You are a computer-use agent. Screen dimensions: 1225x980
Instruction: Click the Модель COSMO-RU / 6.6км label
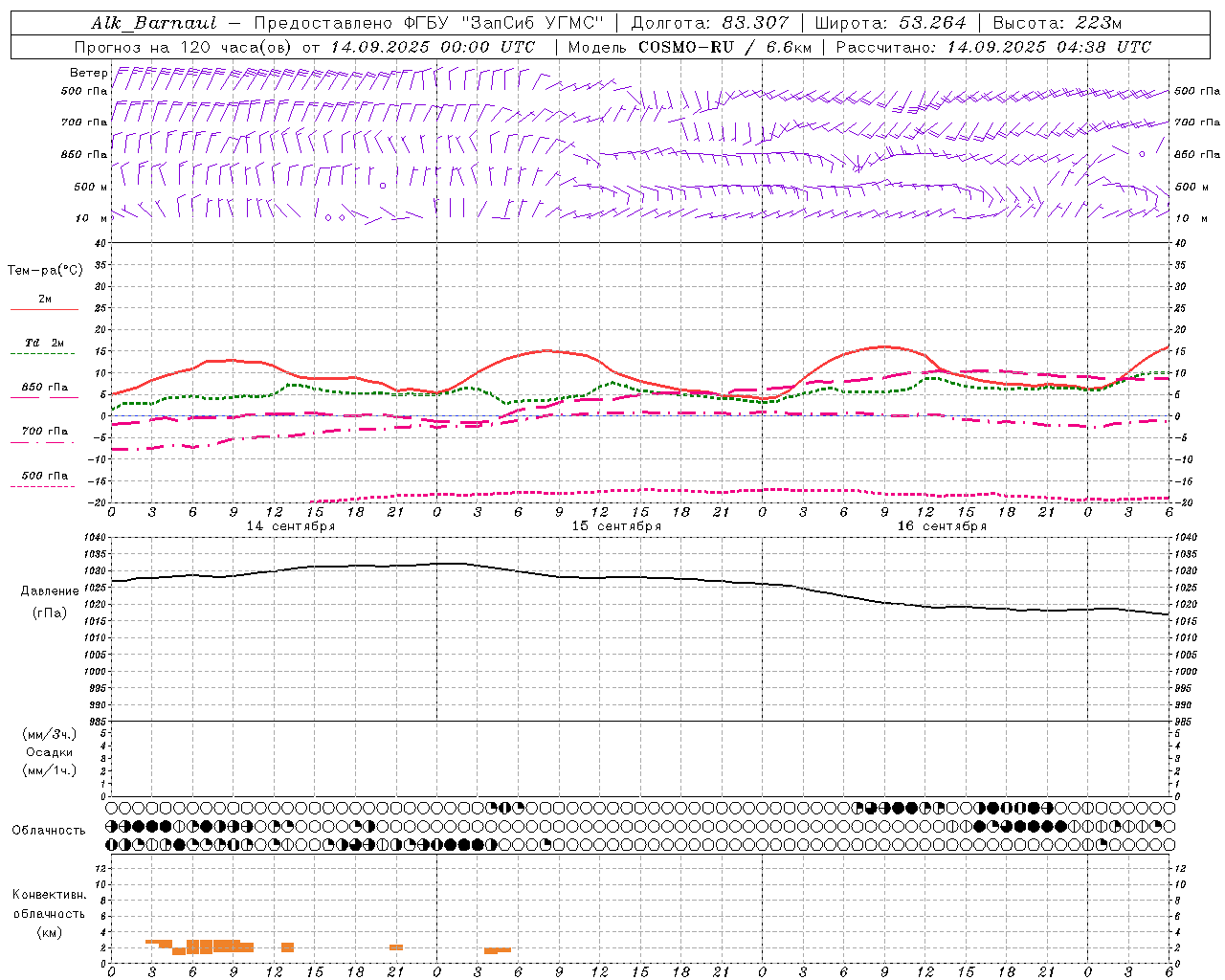(x=690, y=47)
